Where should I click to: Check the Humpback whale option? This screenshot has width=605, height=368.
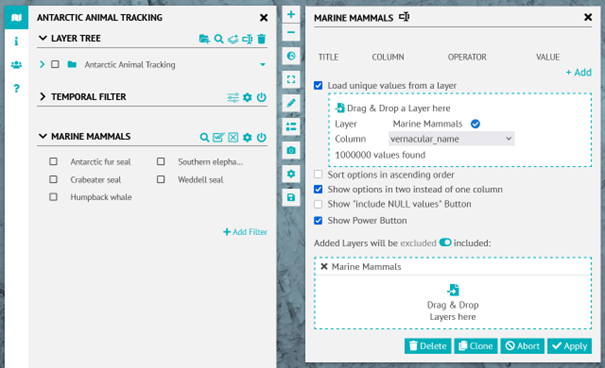(x=53, y=197)
